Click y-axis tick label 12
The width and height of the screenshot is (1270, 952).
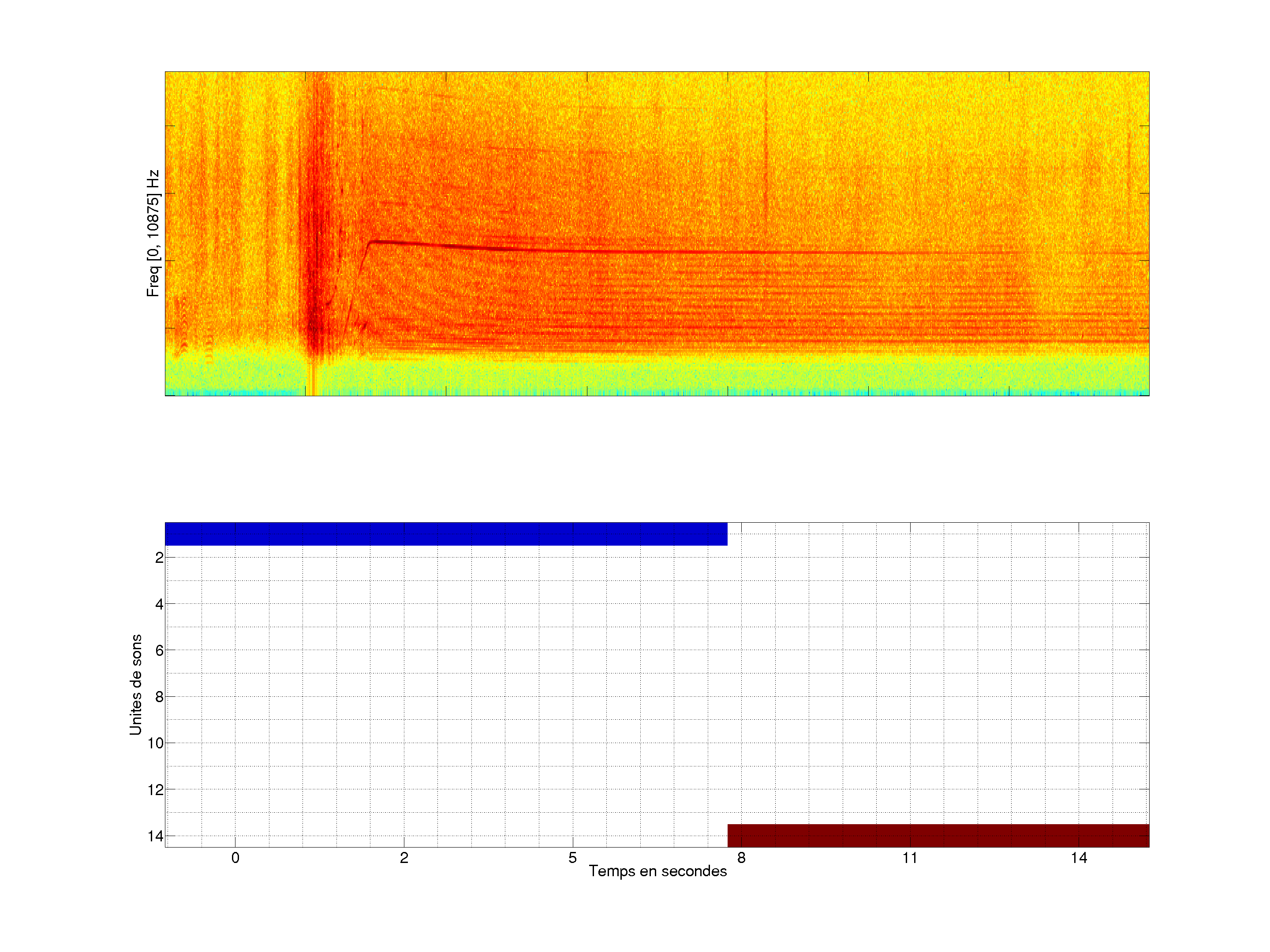[x=156, y=790]
